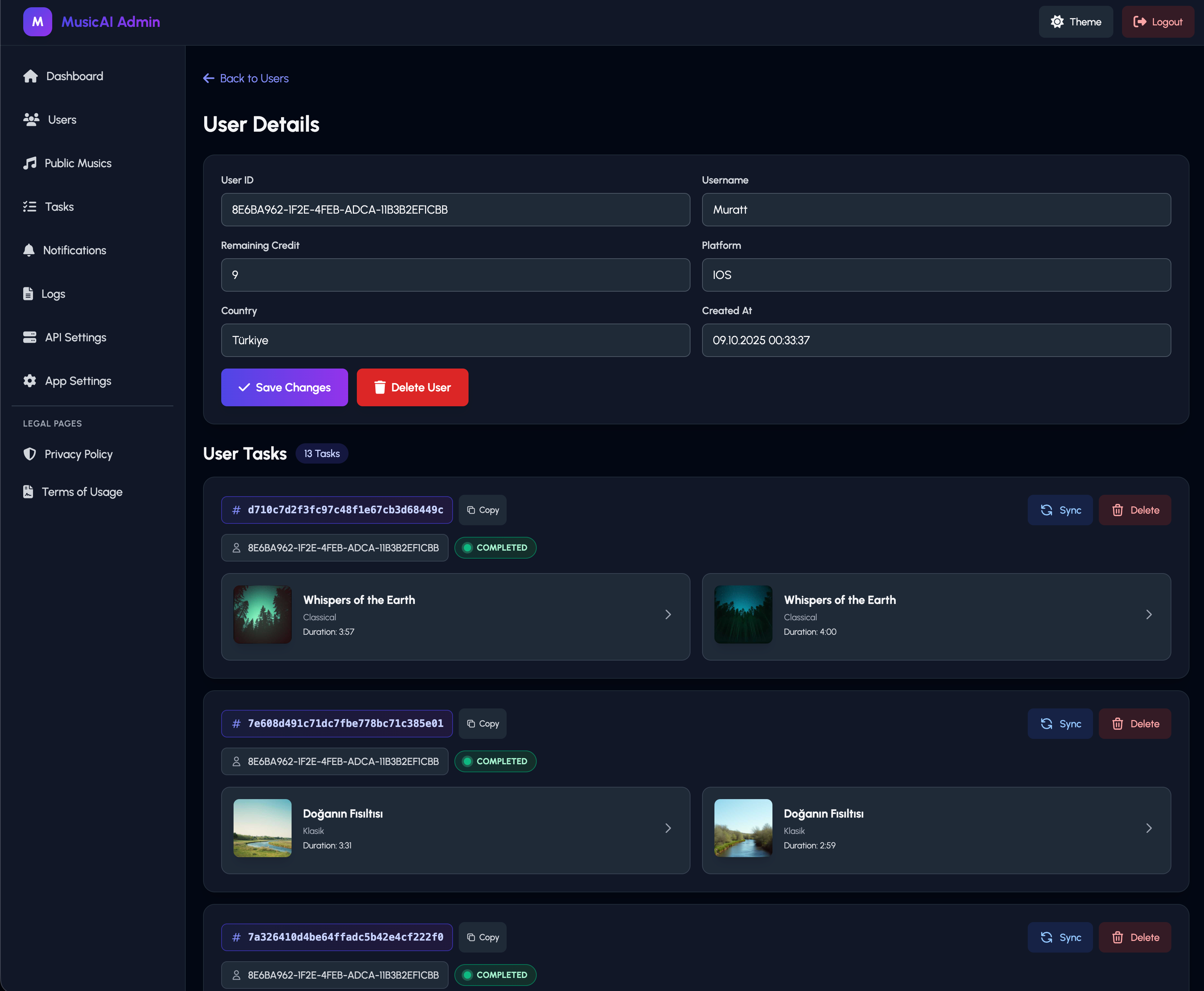Open App Settings from sidebar

click(x=92, y=381)
